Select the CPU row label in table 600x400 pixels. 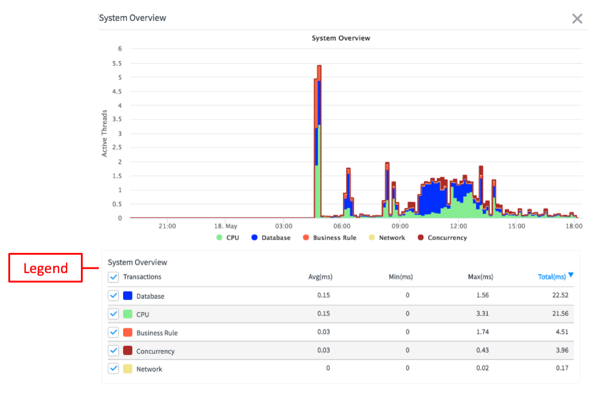[143, 315]
